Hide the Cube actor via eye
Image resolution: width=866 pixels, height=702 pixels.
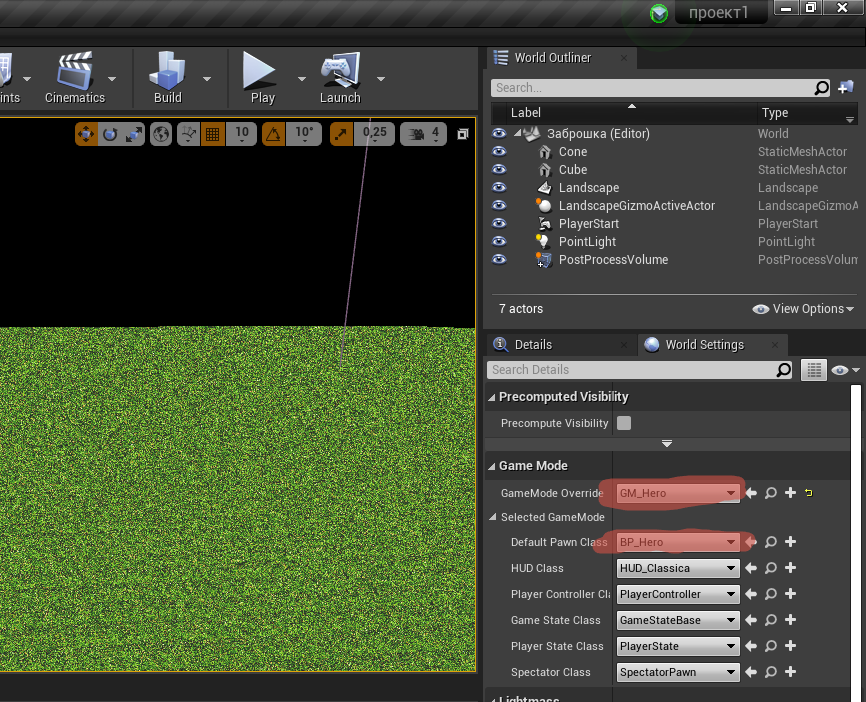[499, 170]
